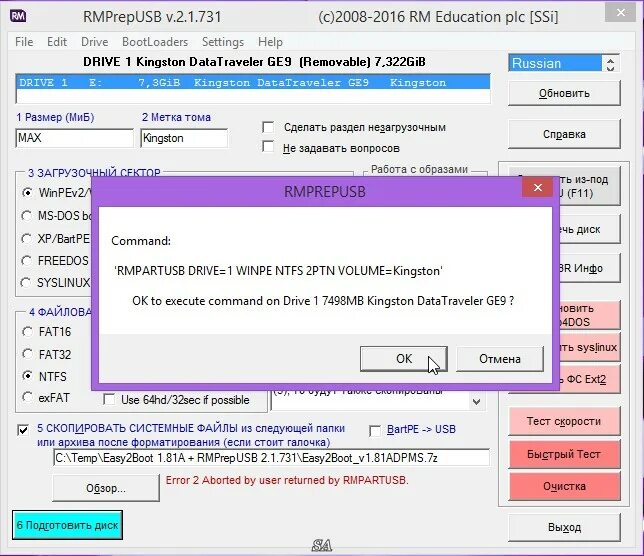Click the volume label field Kingston
644x556 pixels.
[184, 138]
